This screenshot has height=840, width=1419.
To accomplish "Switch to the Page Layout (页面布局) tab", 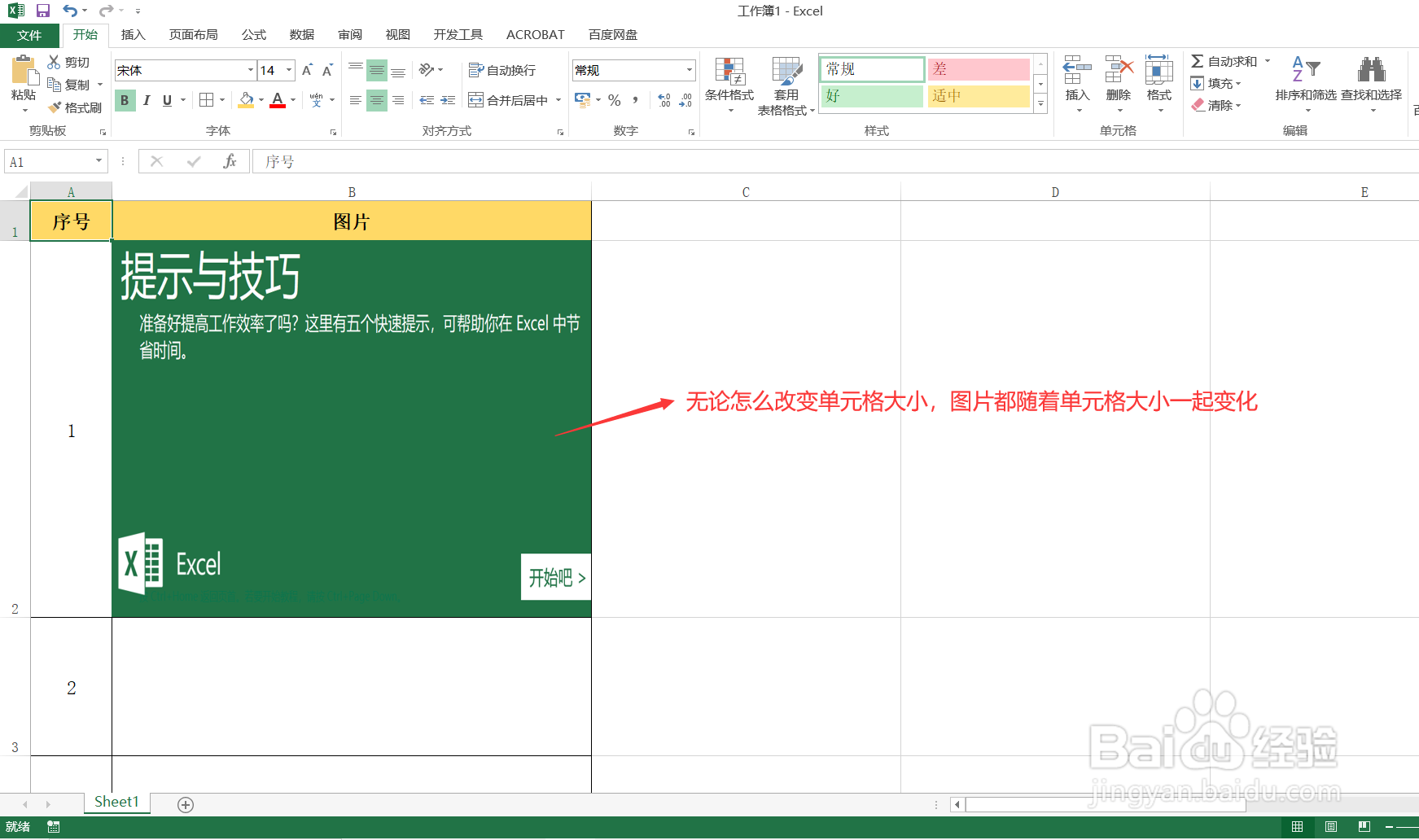I will [194, 35].
